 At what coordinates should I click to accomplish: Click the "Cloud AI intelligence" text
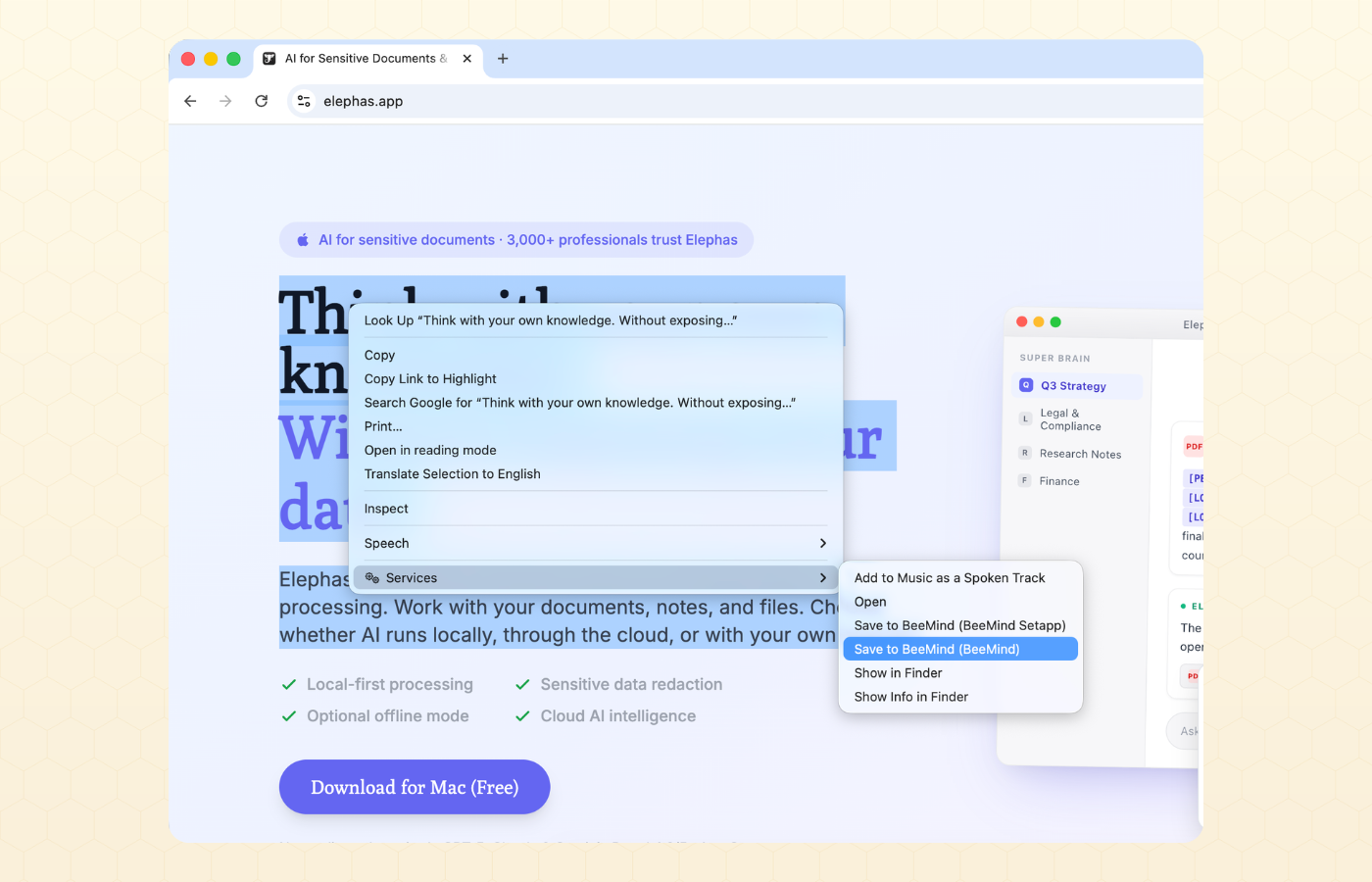[618, 716]
